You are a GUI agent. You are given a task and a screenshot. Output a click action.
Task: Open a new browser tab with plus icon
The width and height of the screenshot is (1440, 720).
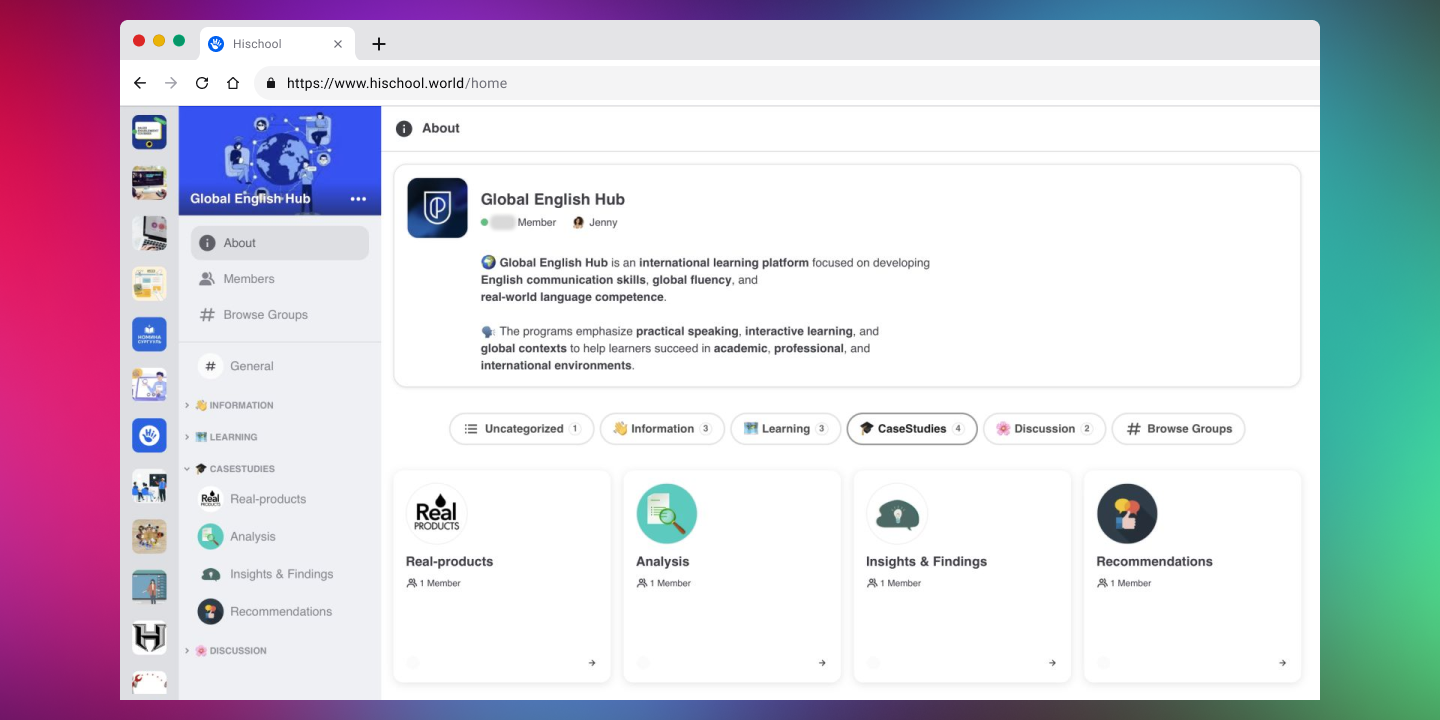pos(378,44)
